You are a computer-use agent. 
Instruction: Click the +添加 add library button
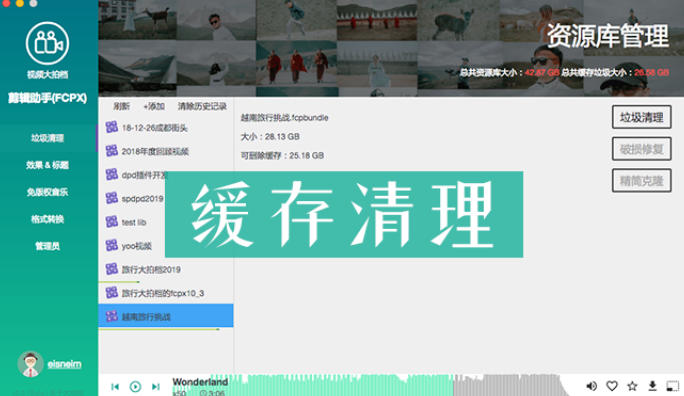pos(154,106)
